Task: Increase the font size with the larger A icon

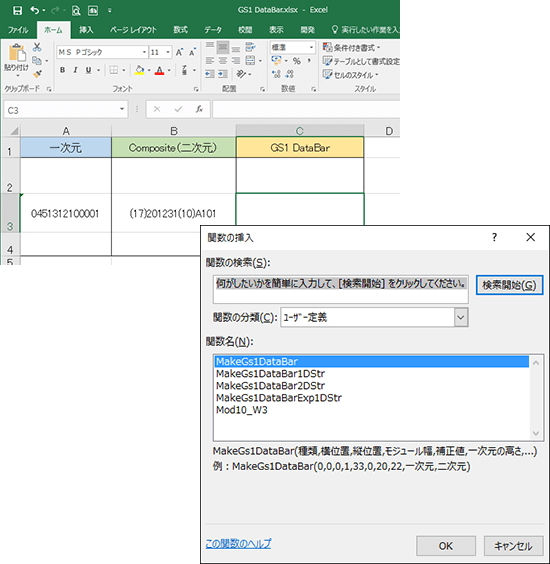Action: pos(179,53)
